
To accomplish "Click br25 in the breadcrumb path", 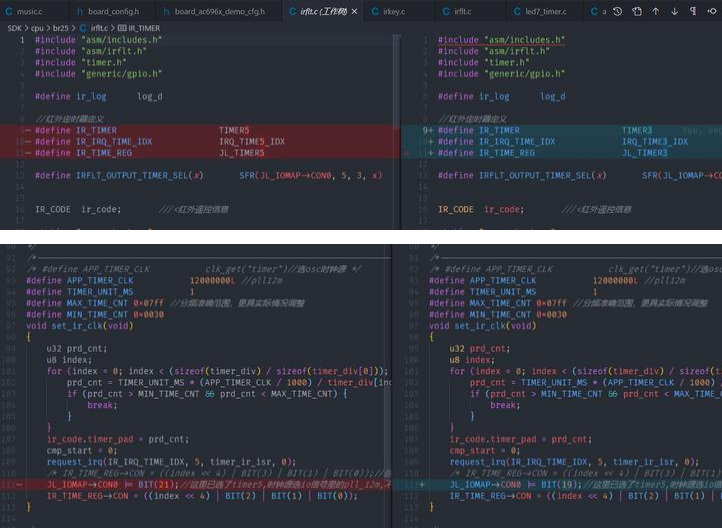I will click(x=60, y=28).
